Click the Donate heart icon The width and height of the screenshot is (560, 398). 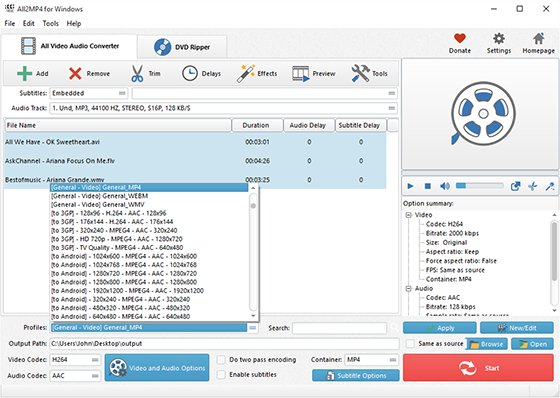pyautogui.click(x=460, y=39)
